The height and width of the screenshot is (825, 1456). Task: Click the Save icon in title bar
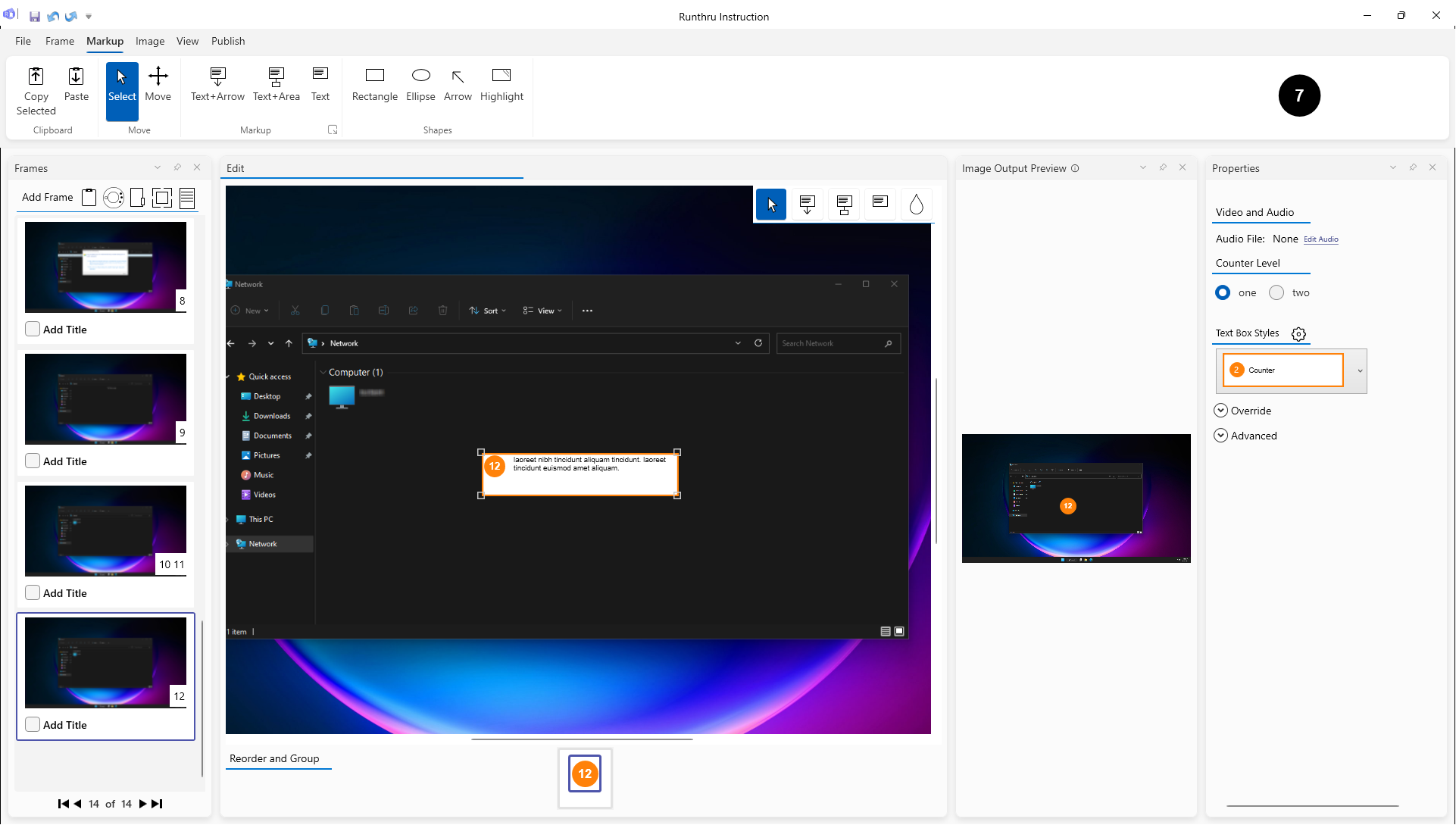click(x=35, y=16)
